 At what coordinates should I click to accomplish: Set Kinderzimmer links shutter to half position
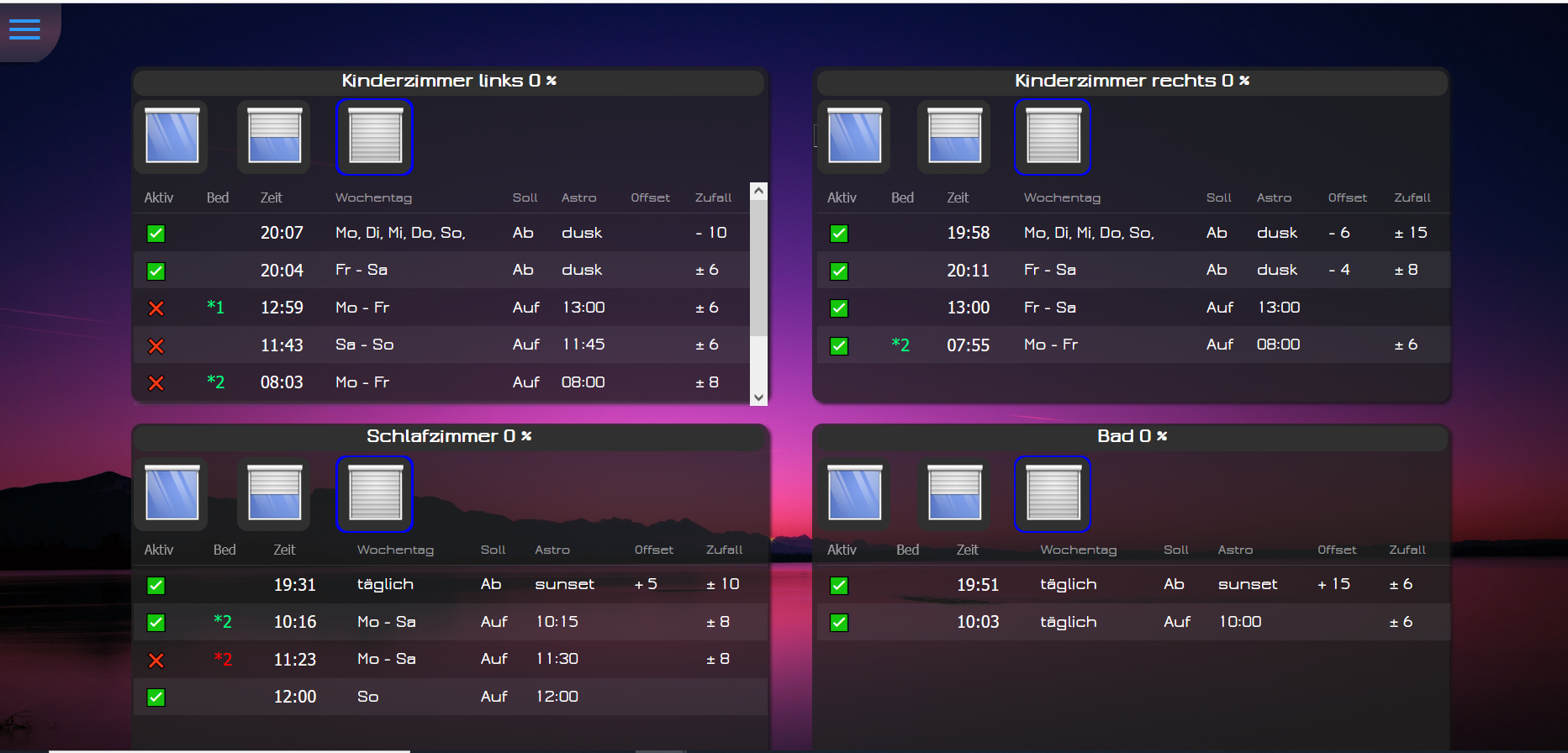coord(274,136)
